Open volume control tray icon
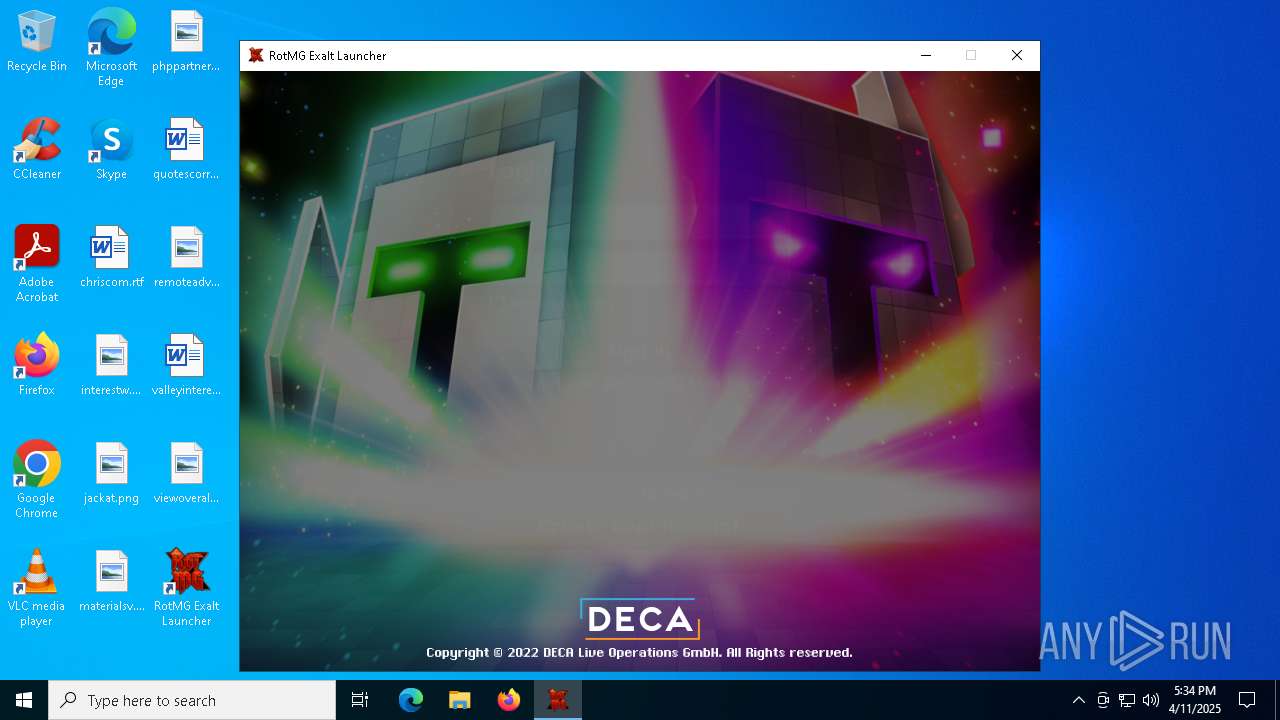The image size is (1280, 720). [x=1151, y=700]
